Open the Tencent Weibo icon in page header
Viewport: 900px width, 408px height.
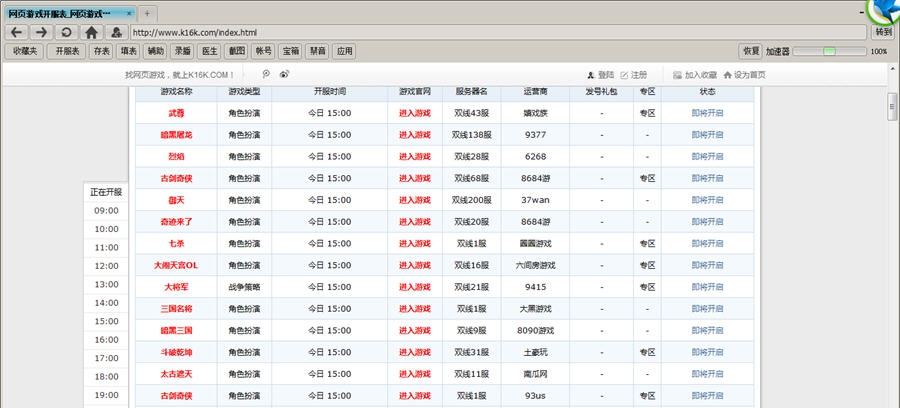pos(265,74)
